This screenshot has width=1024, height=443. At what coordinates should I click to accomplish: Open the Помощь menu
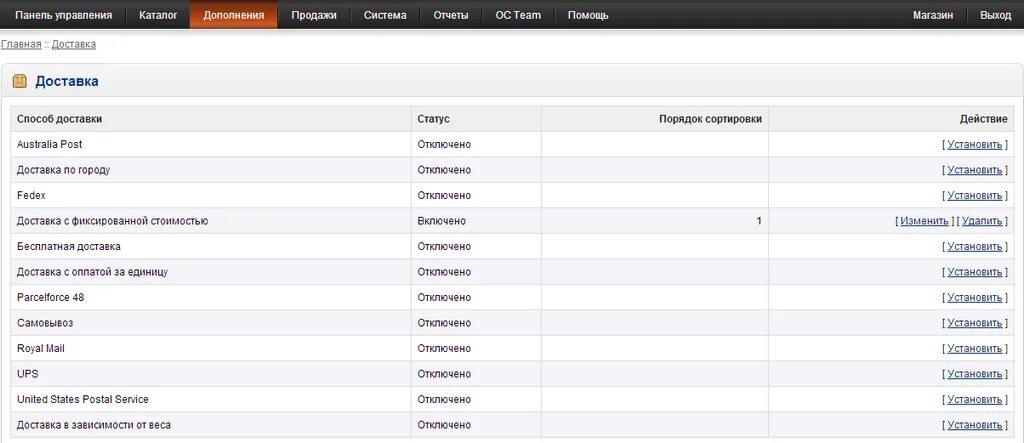click(x=588, y=15)
